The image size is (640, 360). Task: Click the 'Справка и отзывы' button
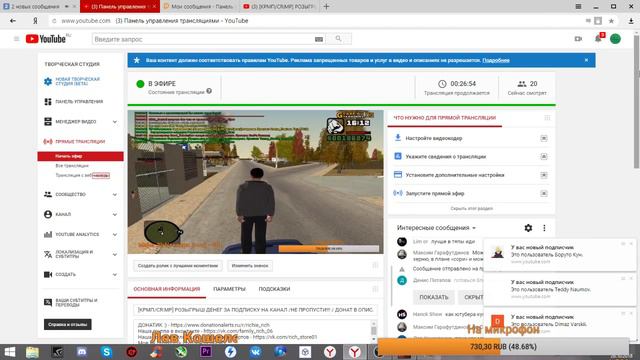(x=68, y=324)
